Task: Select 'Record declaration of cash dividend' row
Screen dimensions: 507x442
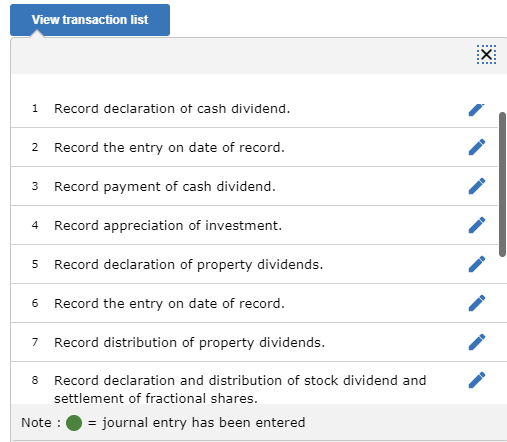Action: click(x=254, y=109)
